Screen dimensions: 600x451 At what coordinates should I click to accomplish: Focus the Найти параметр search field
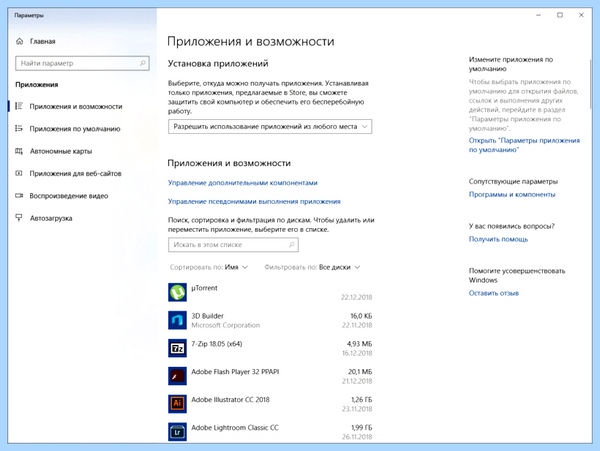(82, 63)
